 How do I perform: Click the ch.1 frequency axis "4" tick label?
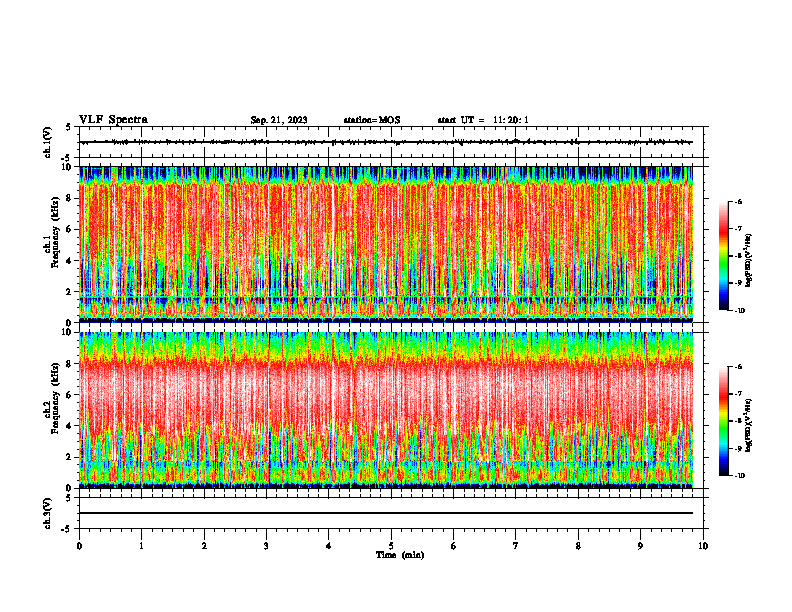(x=70, y=261)
